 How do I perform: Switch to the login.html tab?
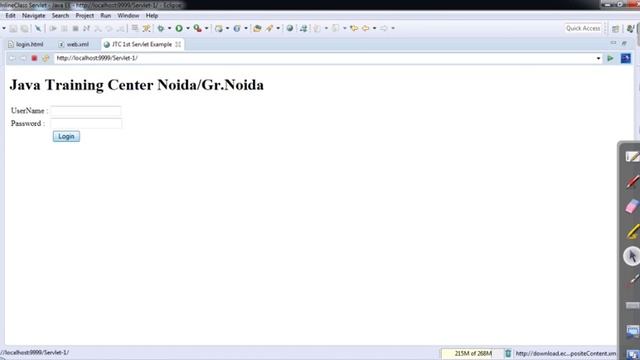coord(26,44)
